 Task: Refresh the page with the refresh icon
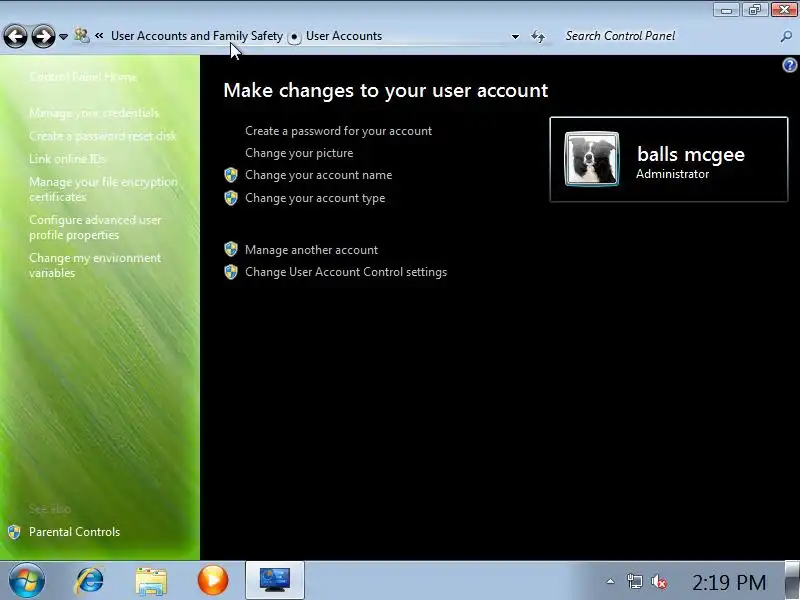pos(538,36)
